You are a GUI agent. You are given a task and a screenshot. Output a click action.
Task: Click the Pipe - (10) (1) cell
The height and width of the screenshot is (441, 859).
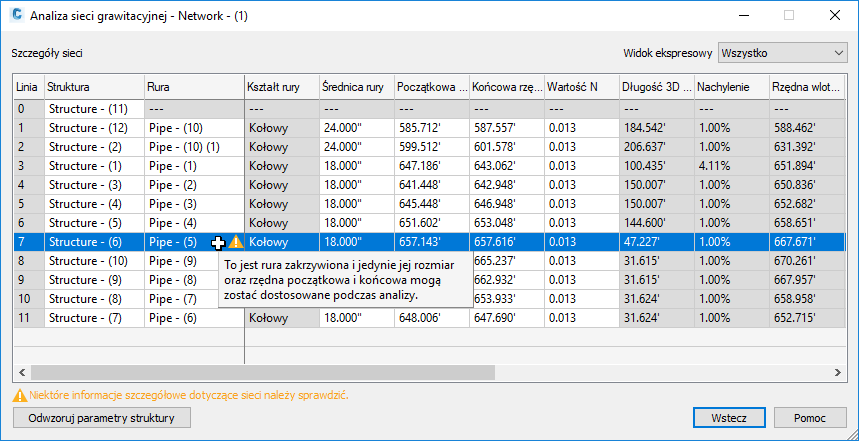[x=194, y=147]
